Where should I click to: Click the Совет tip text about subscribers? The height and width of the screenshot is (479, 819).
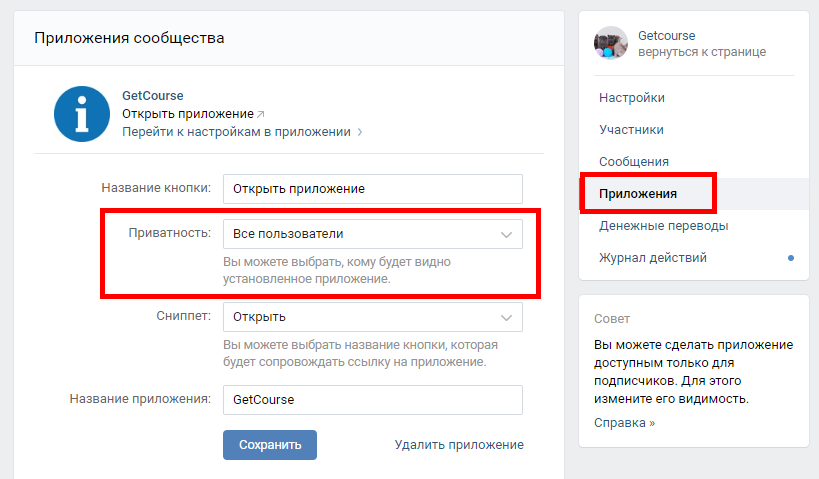[x=694, y=371]
